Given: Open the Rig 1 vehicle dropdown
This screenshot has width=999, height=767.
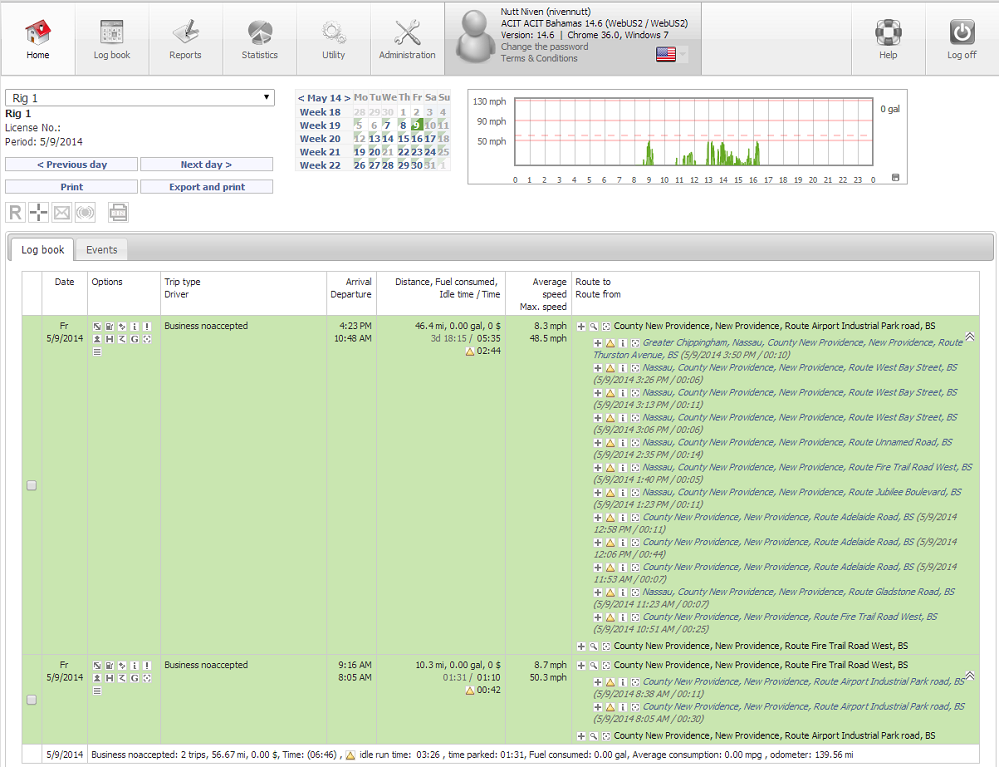Looking at the screenshot, I should pos(140,97).
